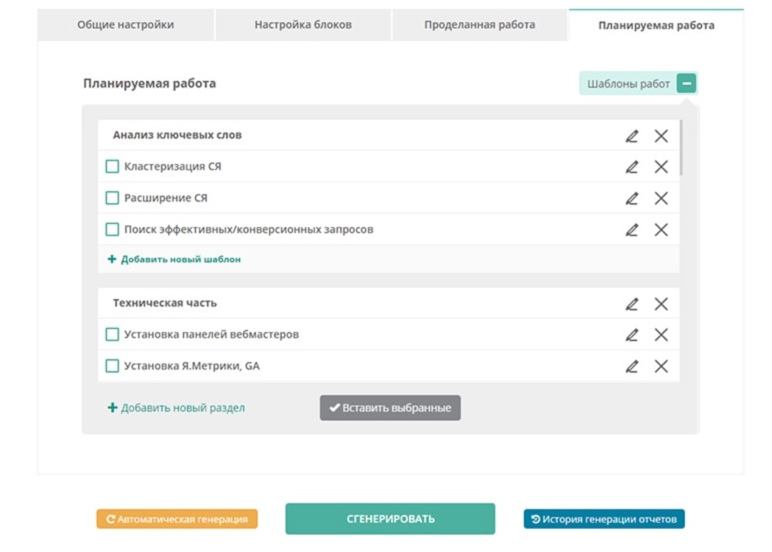Enable the Установка панелей вебмастеров checkbox
This screenshot has height=552, width=772.
tap(112, 334)
